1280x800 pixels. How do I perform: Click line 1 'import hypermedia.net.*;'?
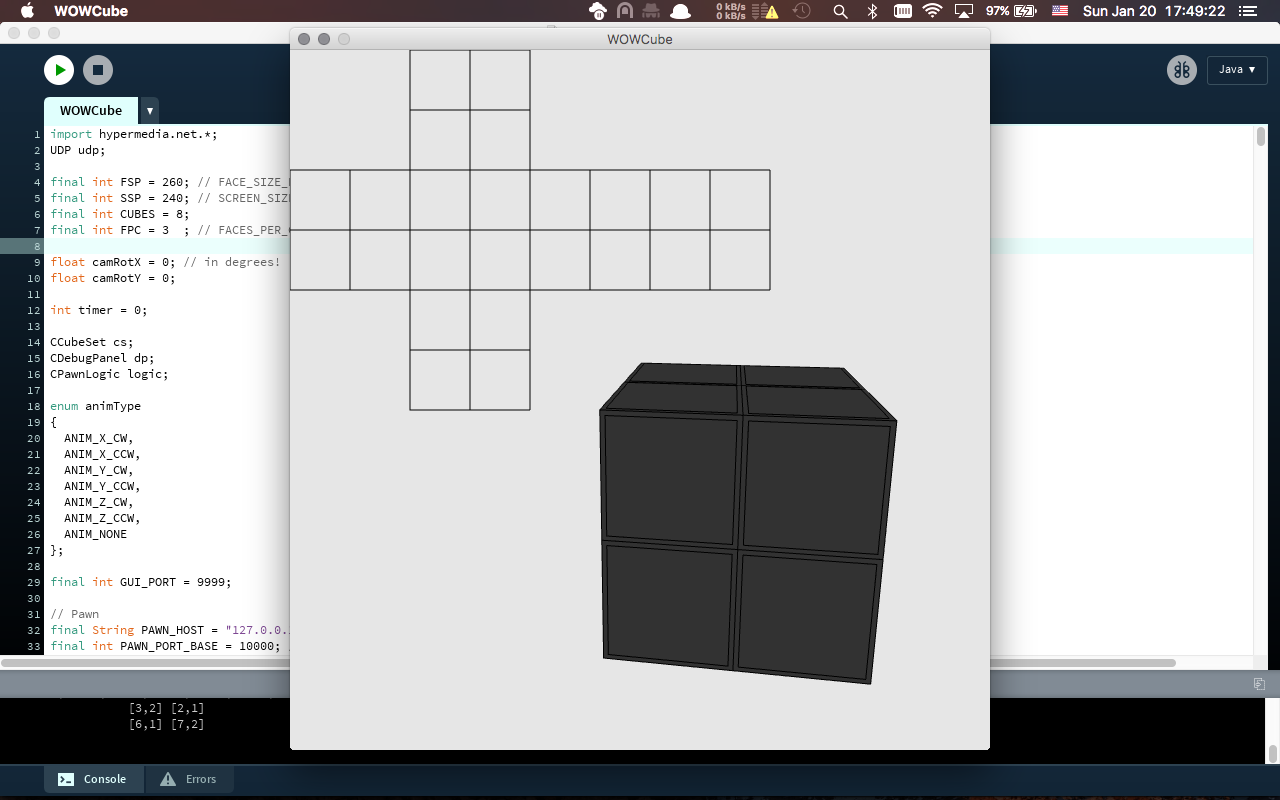tap(134, 134)
